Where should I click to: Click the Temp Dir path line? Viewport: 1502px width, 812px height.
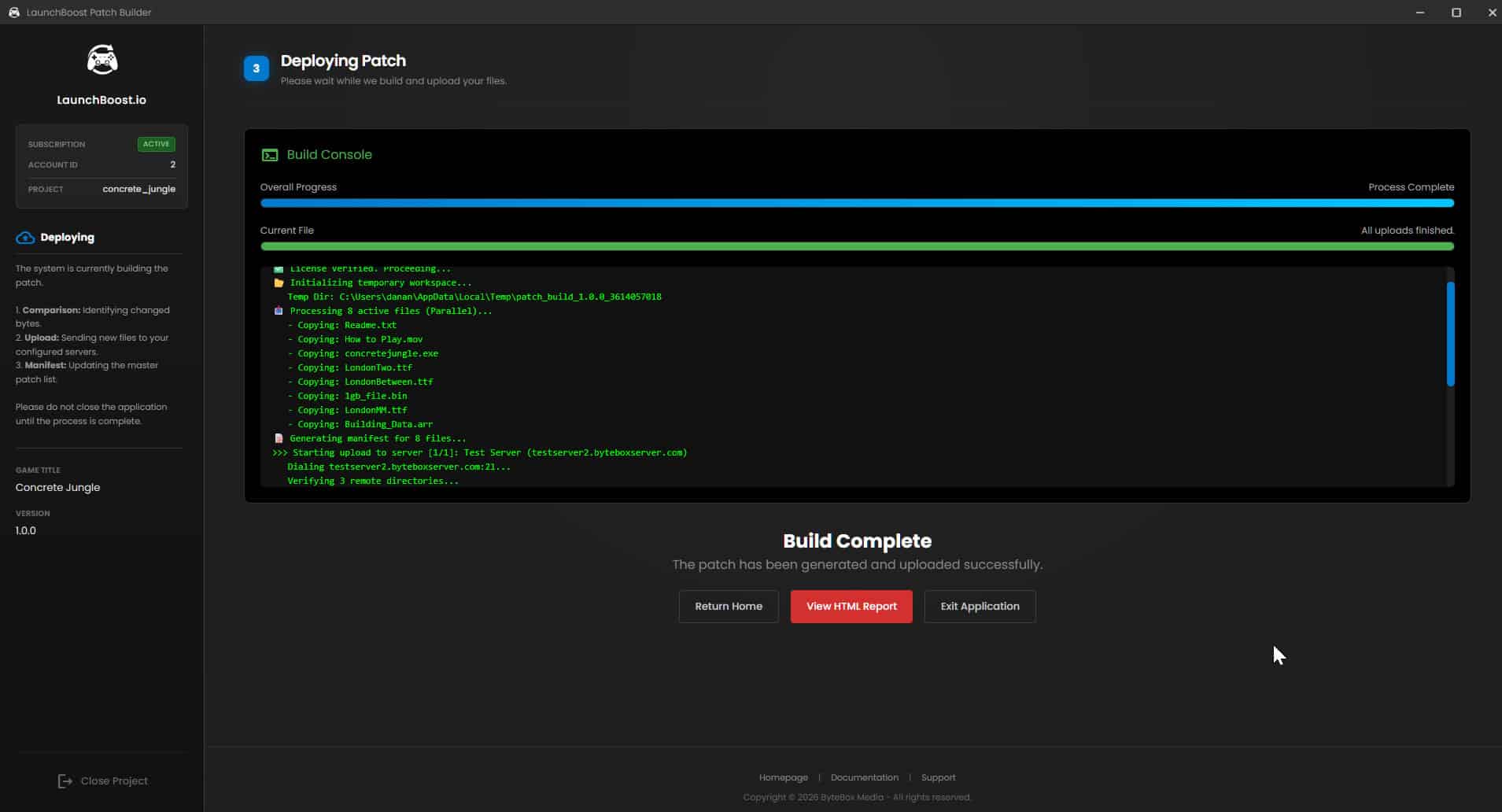474,297
